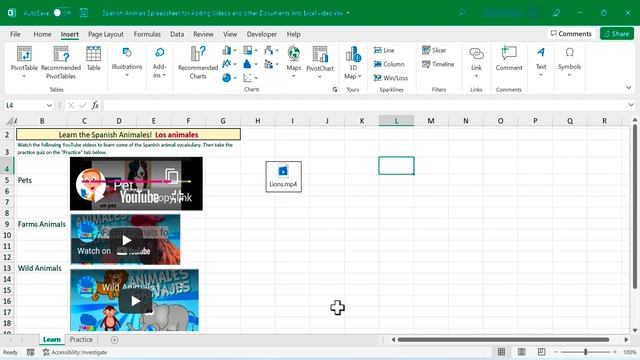Insert a Link
The height and width of the screenshot is (360, 640).
pyautogui.click(x=476, y=61)
